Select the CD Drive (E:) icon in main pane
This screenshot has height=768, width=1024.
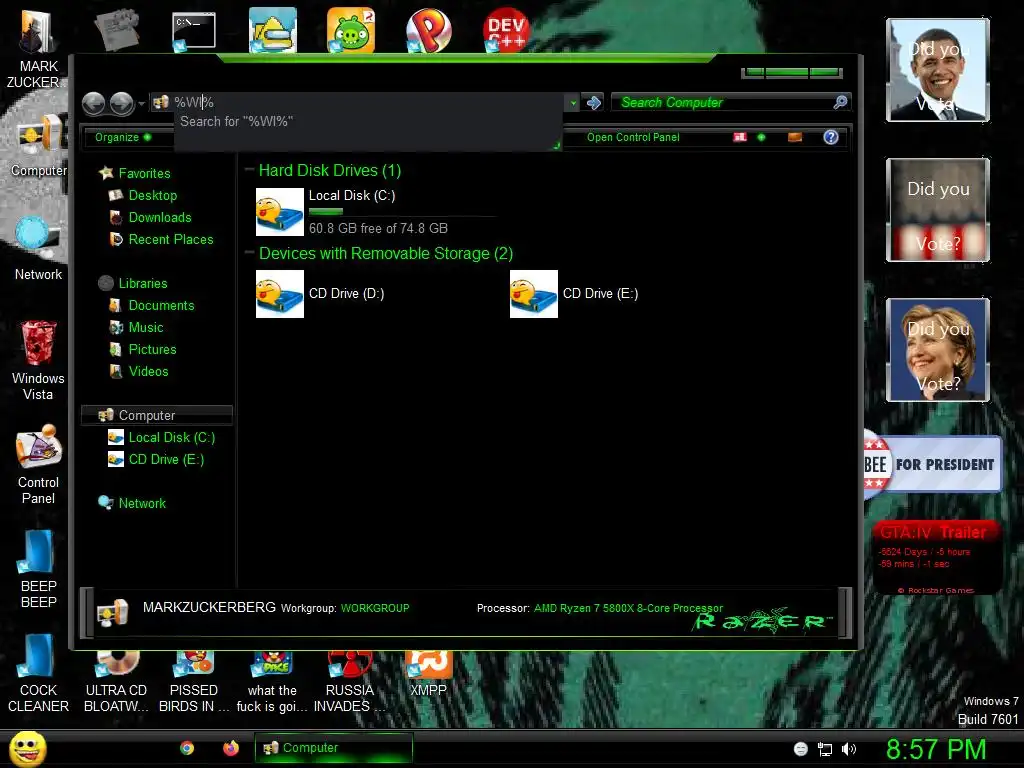pos(534,294)
